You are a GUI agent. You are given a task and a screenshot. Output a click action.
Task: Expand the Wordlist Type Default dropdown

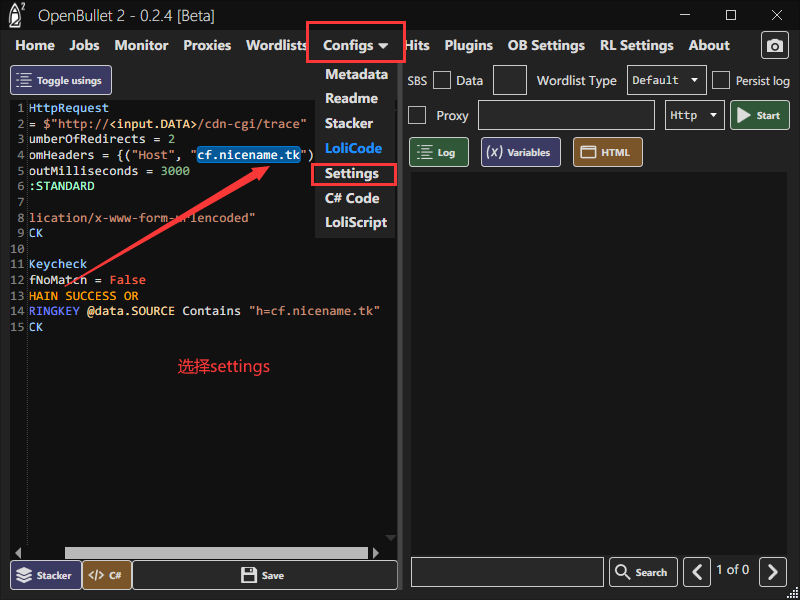pos(666,81)
